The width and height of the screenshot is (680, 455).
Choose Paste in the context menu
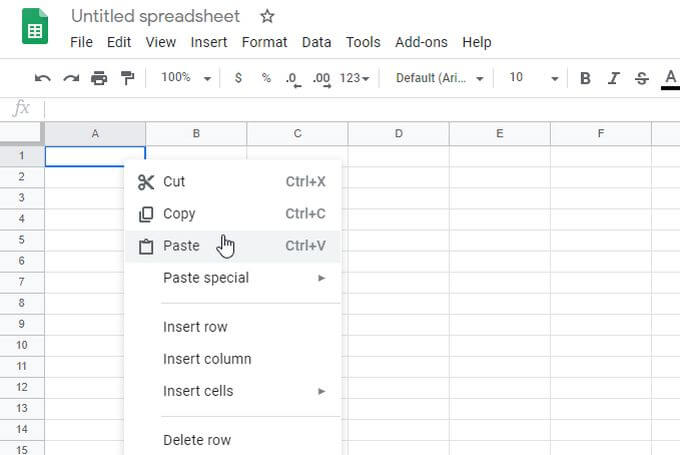point(181,246)
